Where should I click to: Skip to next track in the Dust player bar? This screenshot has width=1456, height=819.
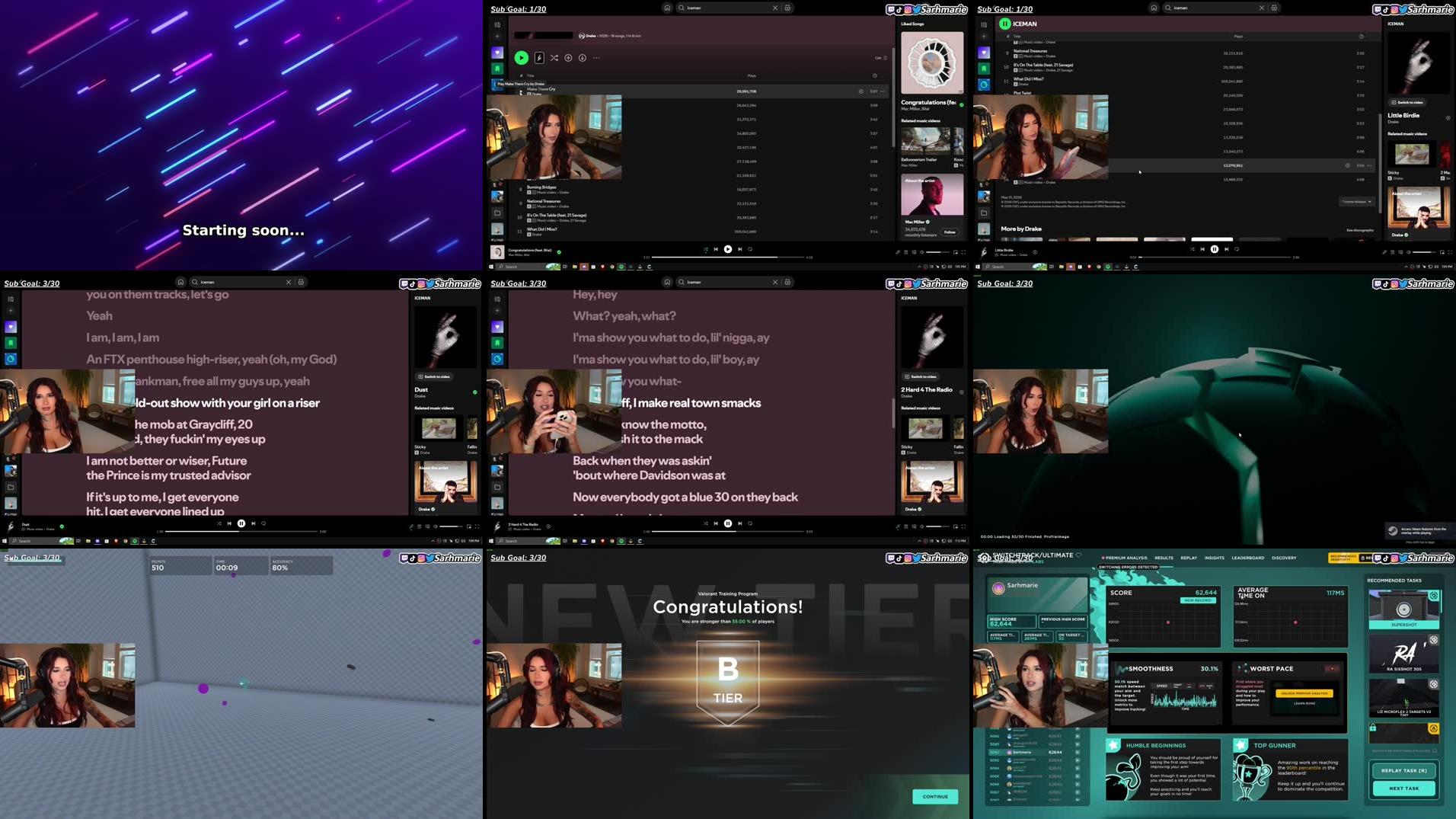click(254, 523)
